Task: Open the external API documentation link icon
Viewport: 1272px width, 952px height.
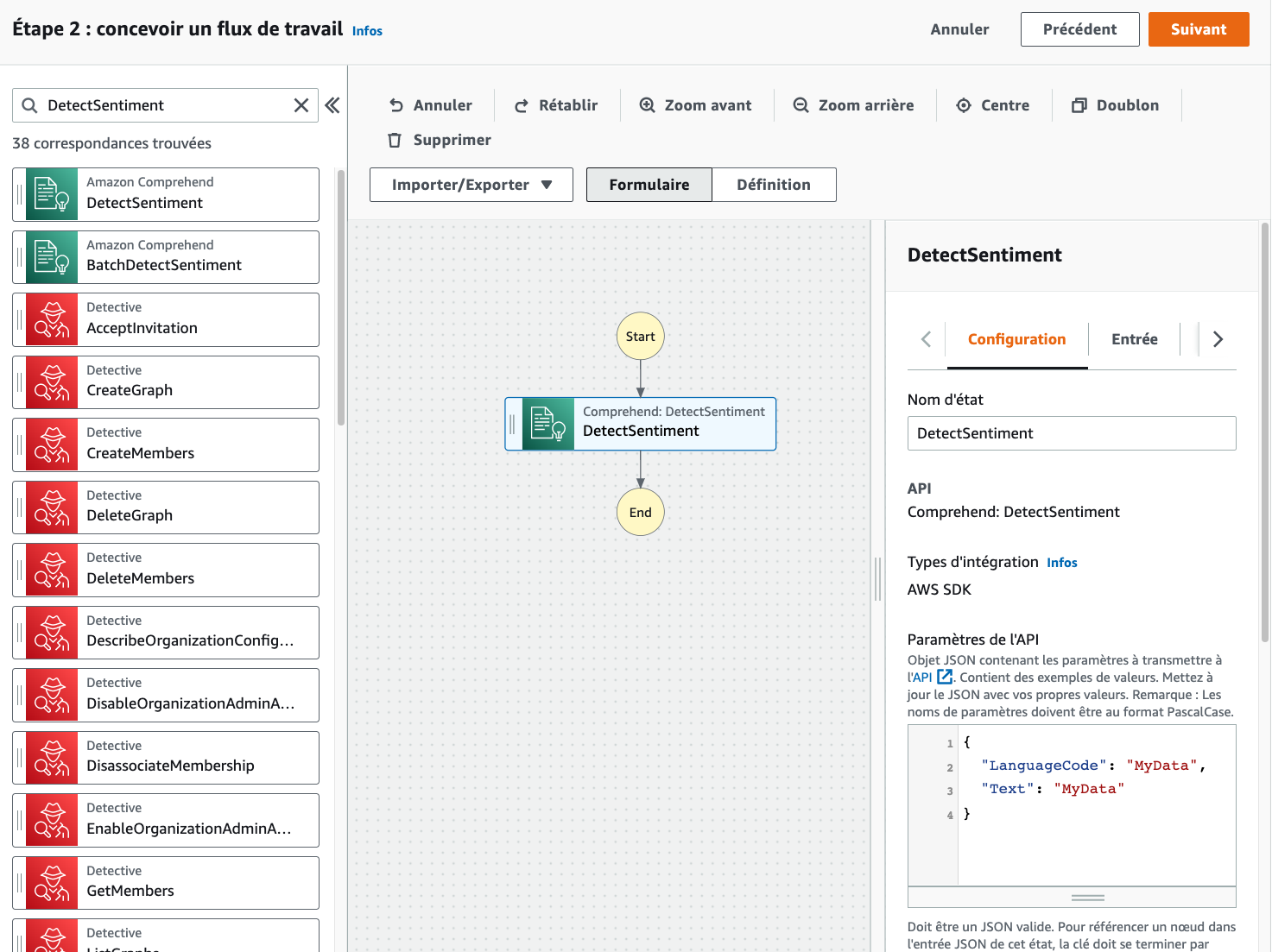Action: click(x=945, y=678)
